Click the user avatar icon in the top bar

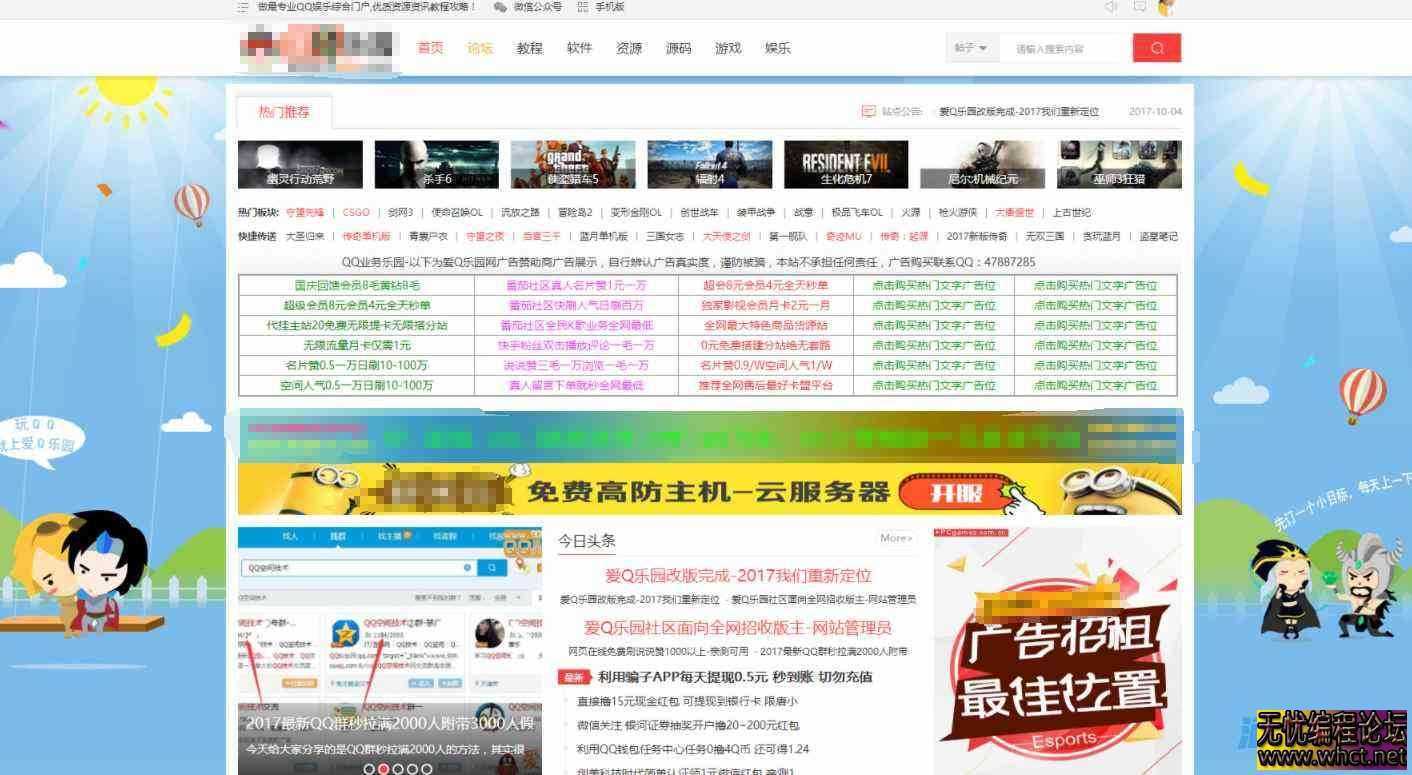click(x=1165, y=8)
